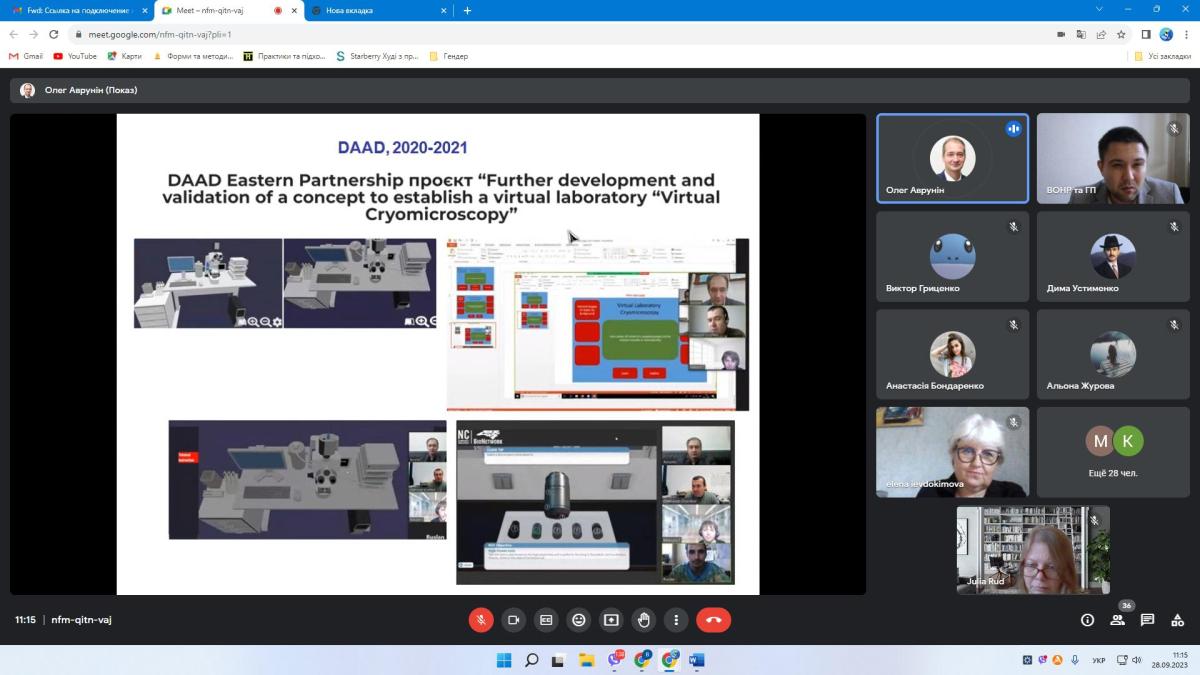Open the emoji reactions picker
This screenshot has height=675, width=1200.
pyautogui.click(x=579, y=620)
